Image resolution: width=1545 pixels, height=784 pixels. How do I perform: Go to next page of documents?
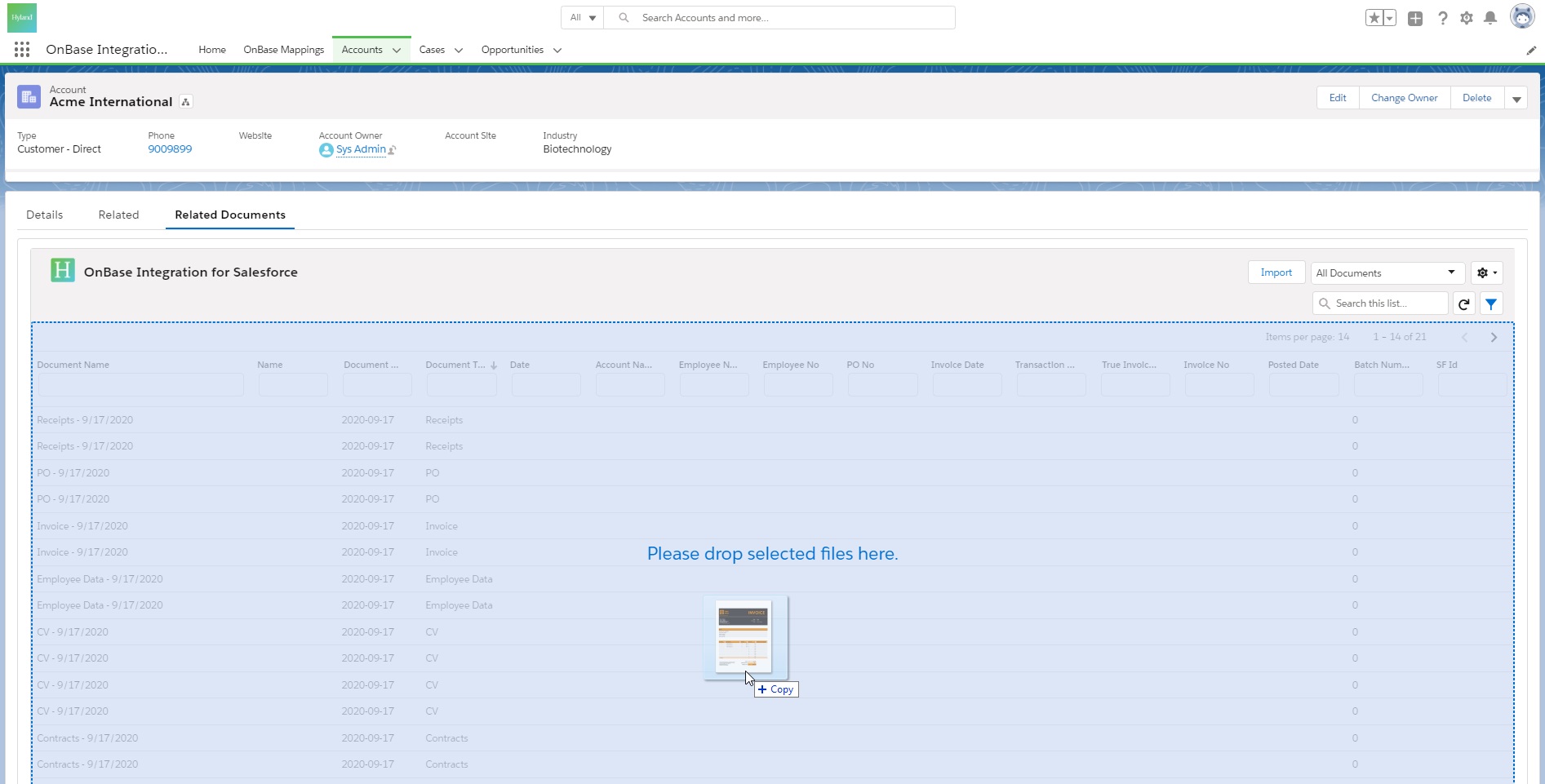pyautogui.click(x=1494, y=337)
